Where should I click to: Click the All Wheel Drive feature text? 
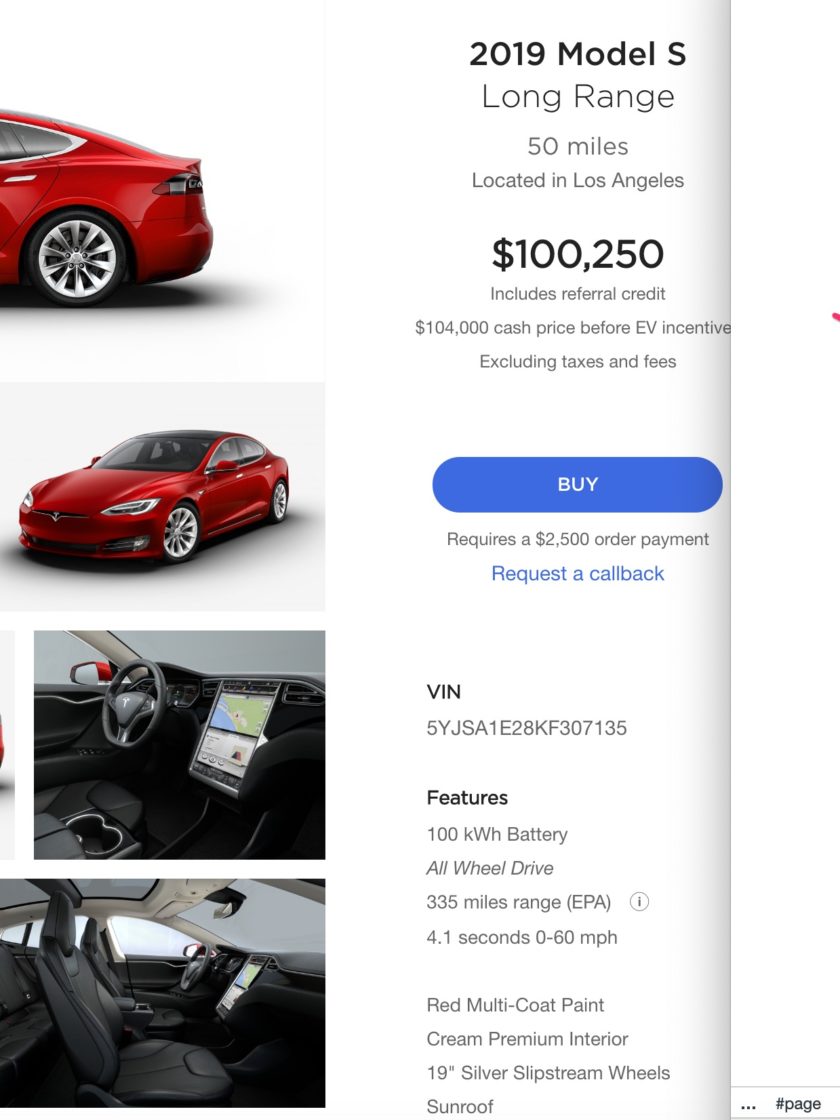click(x=490, y=868)
